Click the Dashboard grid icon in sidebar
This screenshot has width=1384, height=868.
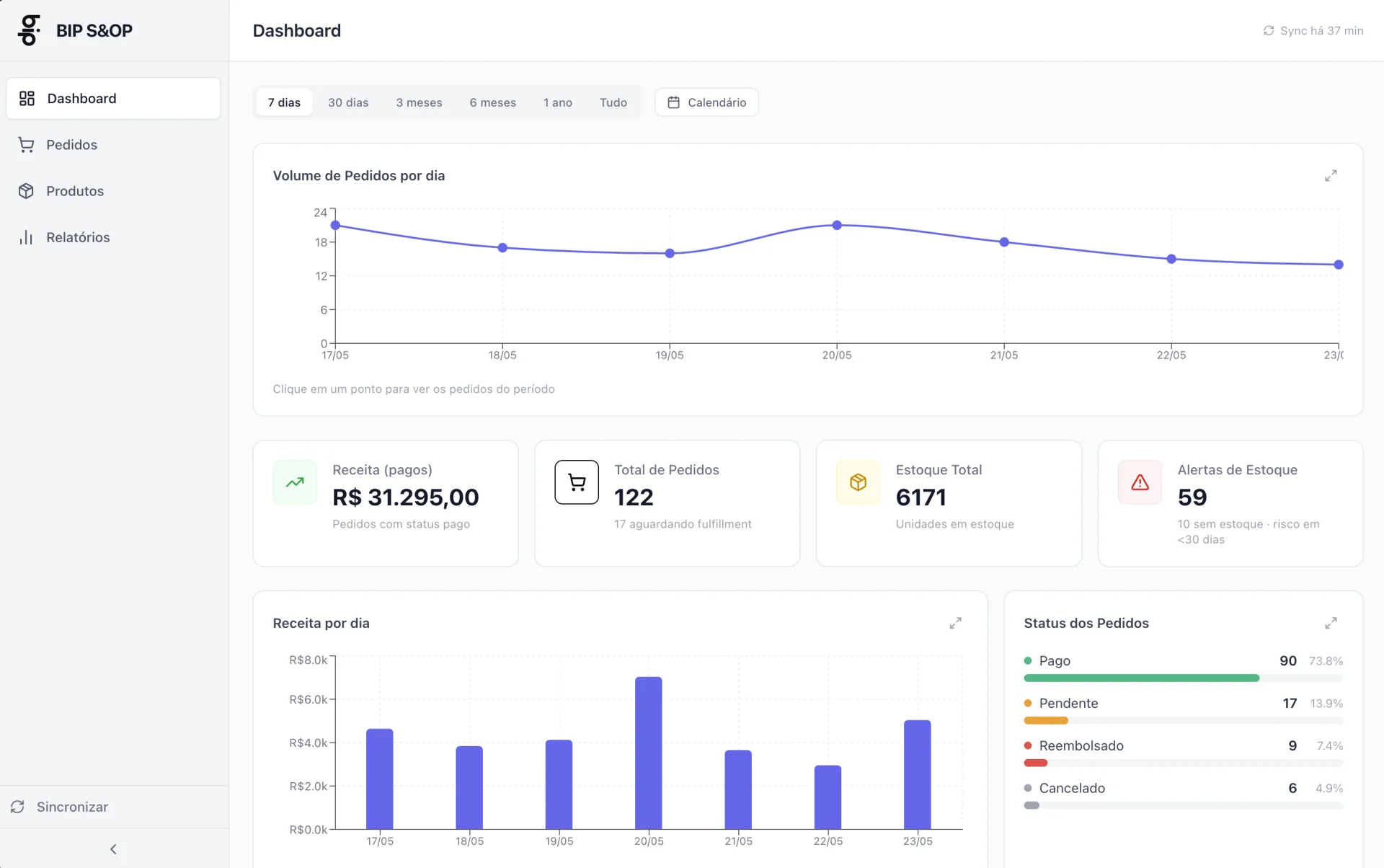coord(27,99)
